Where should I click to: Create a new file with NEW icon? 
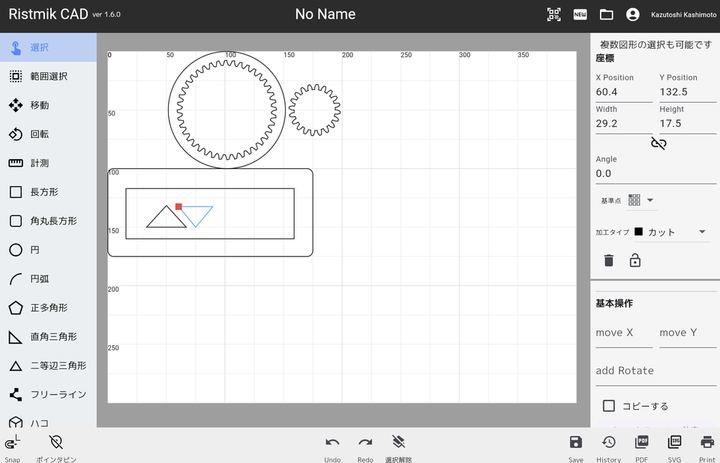pos(580,14)
